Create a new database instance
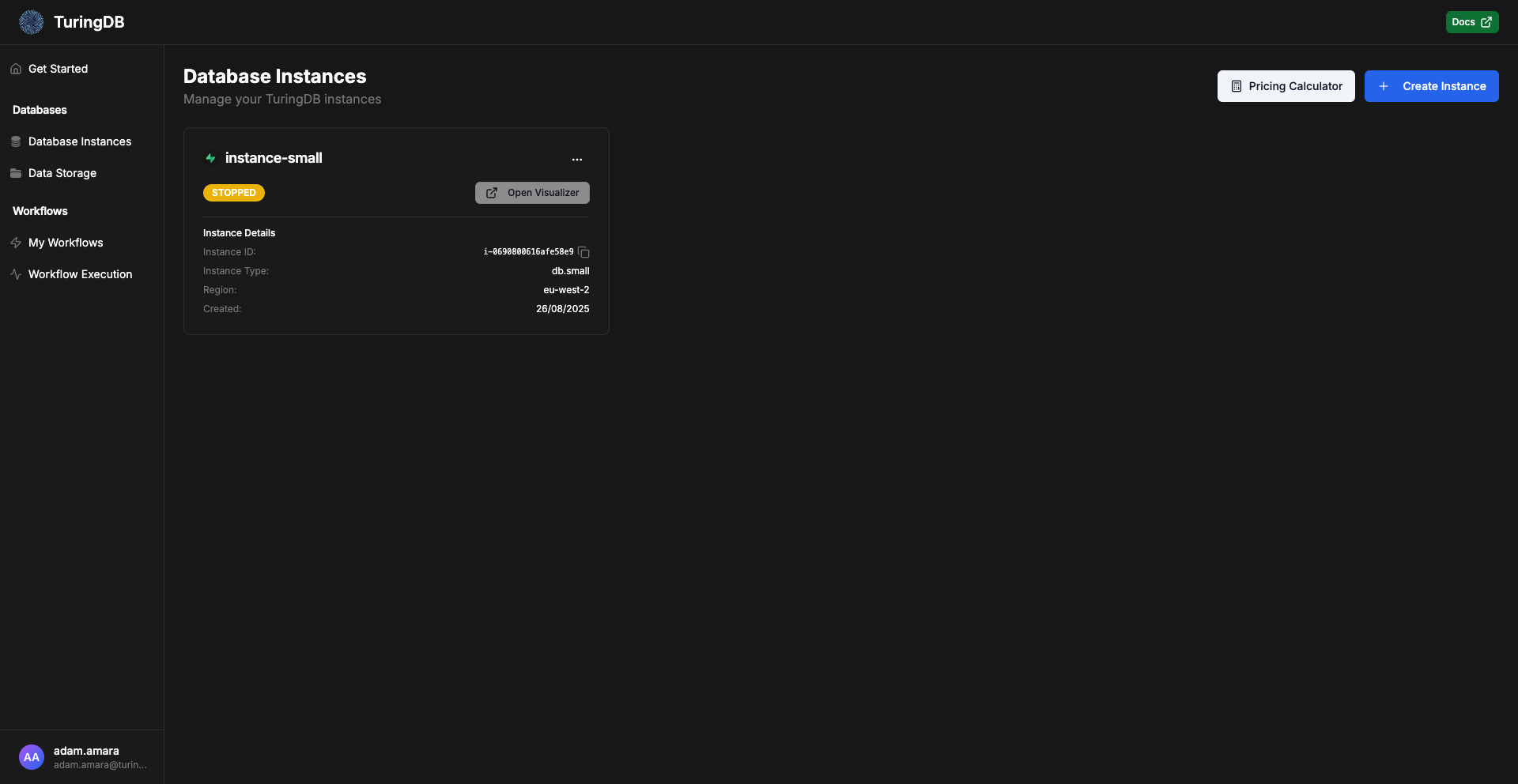Viewport: 1518px width, 784px height. click(1432, 86)
